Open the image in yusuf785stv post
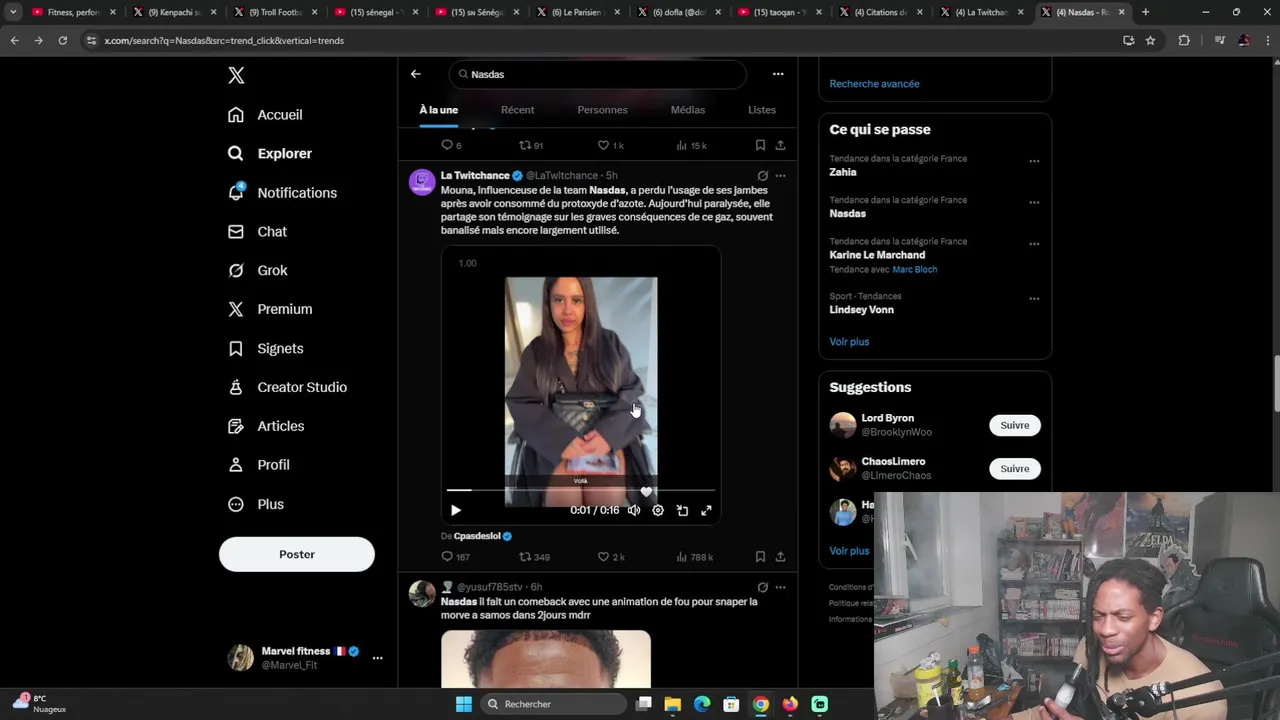The image size is (1280, 720). point(546,659)
